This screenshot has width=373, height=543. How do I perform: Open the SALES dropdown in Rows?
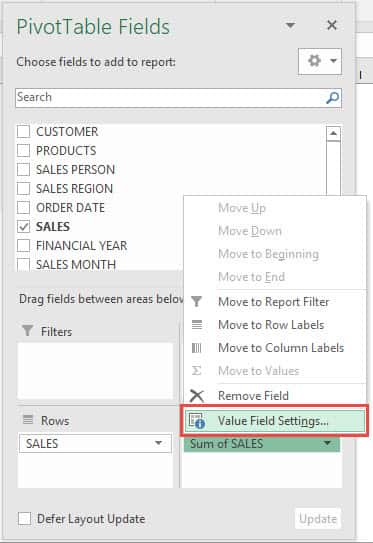pos(159,443)
